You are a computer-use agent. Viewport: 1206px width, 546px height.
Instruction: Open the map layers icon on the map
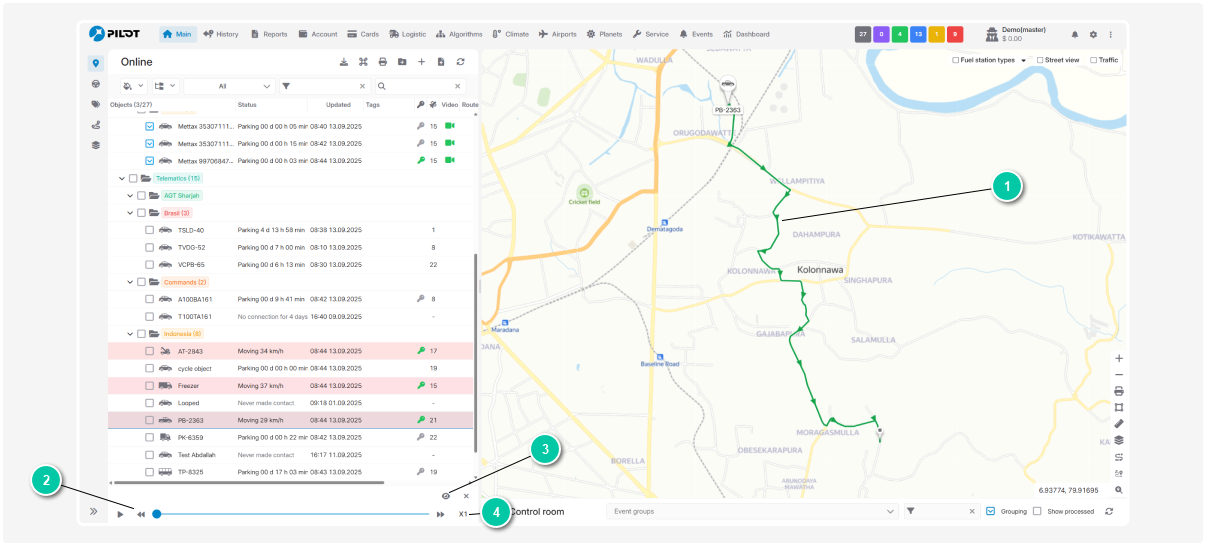point(1118,440)
